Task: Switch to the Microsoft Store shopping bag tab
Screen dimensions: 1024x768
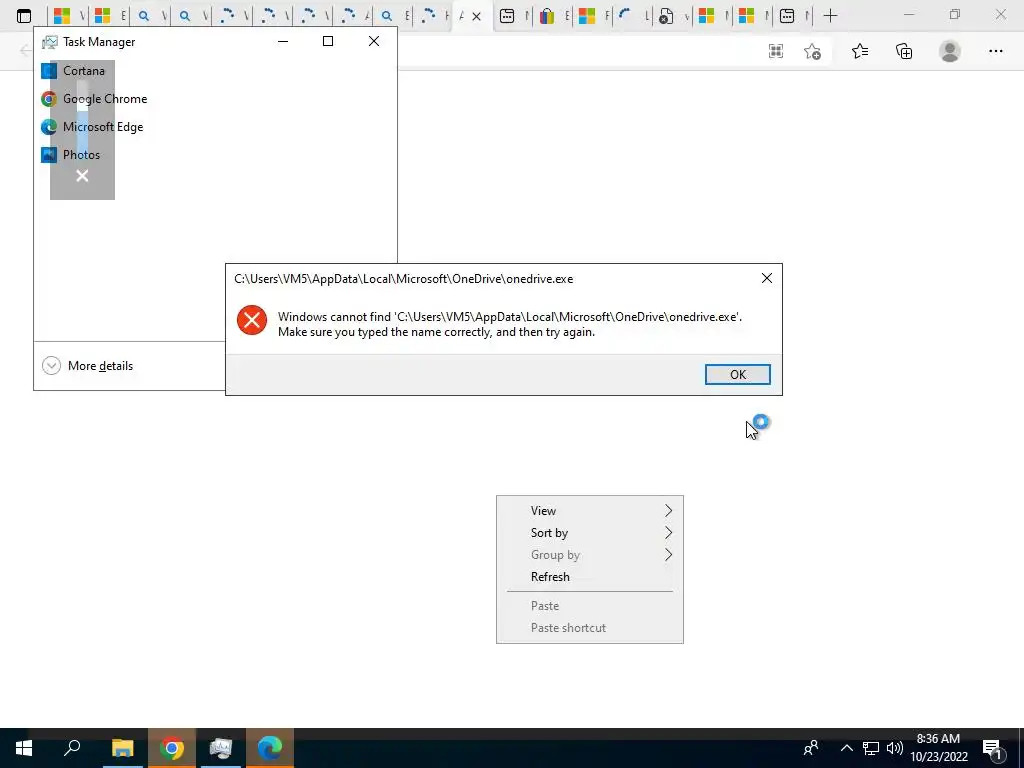Action: [x=547, y=16]
